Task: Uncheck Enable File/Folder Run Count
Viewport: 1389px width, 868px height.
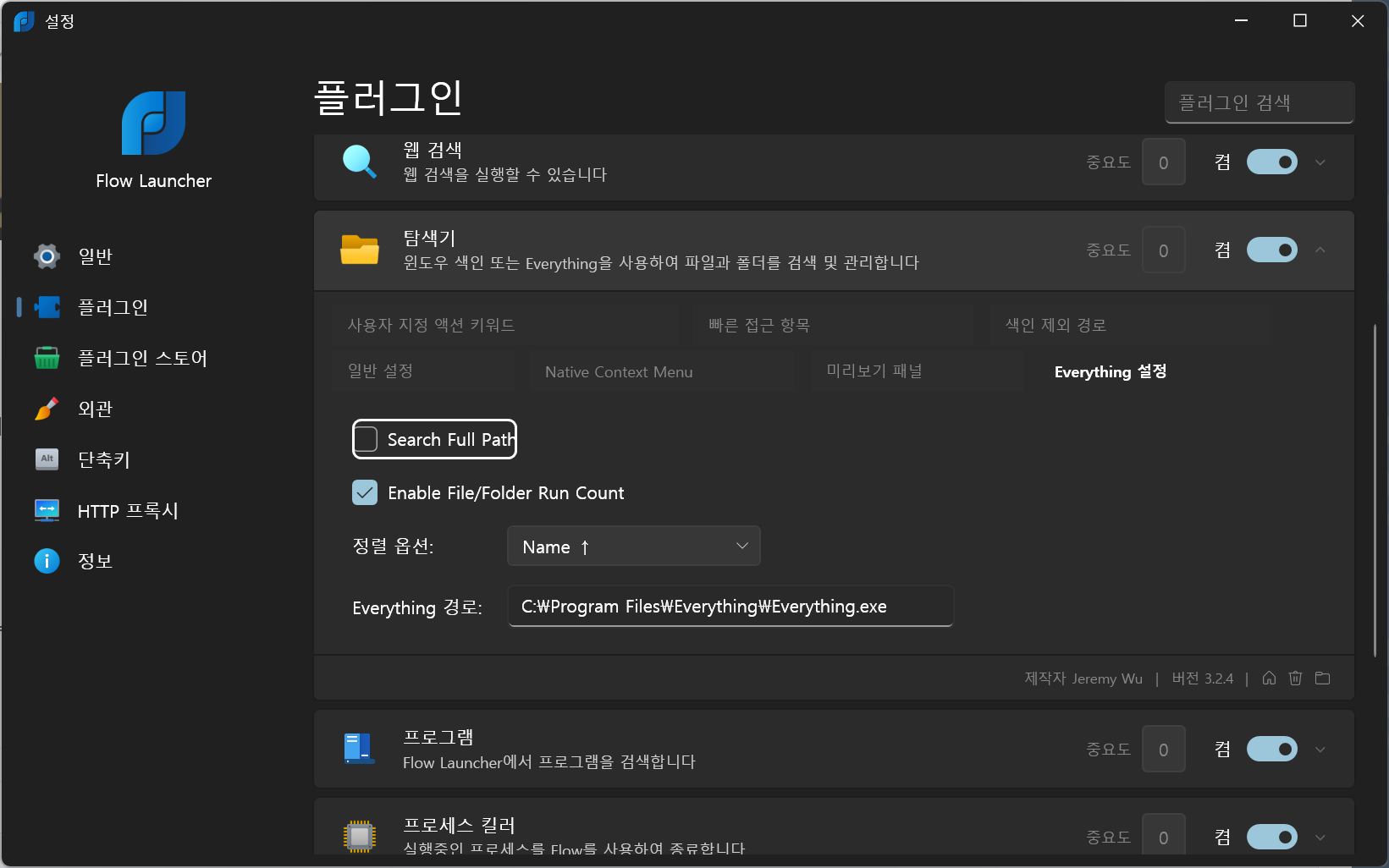Action: click(x=366, y=492)
